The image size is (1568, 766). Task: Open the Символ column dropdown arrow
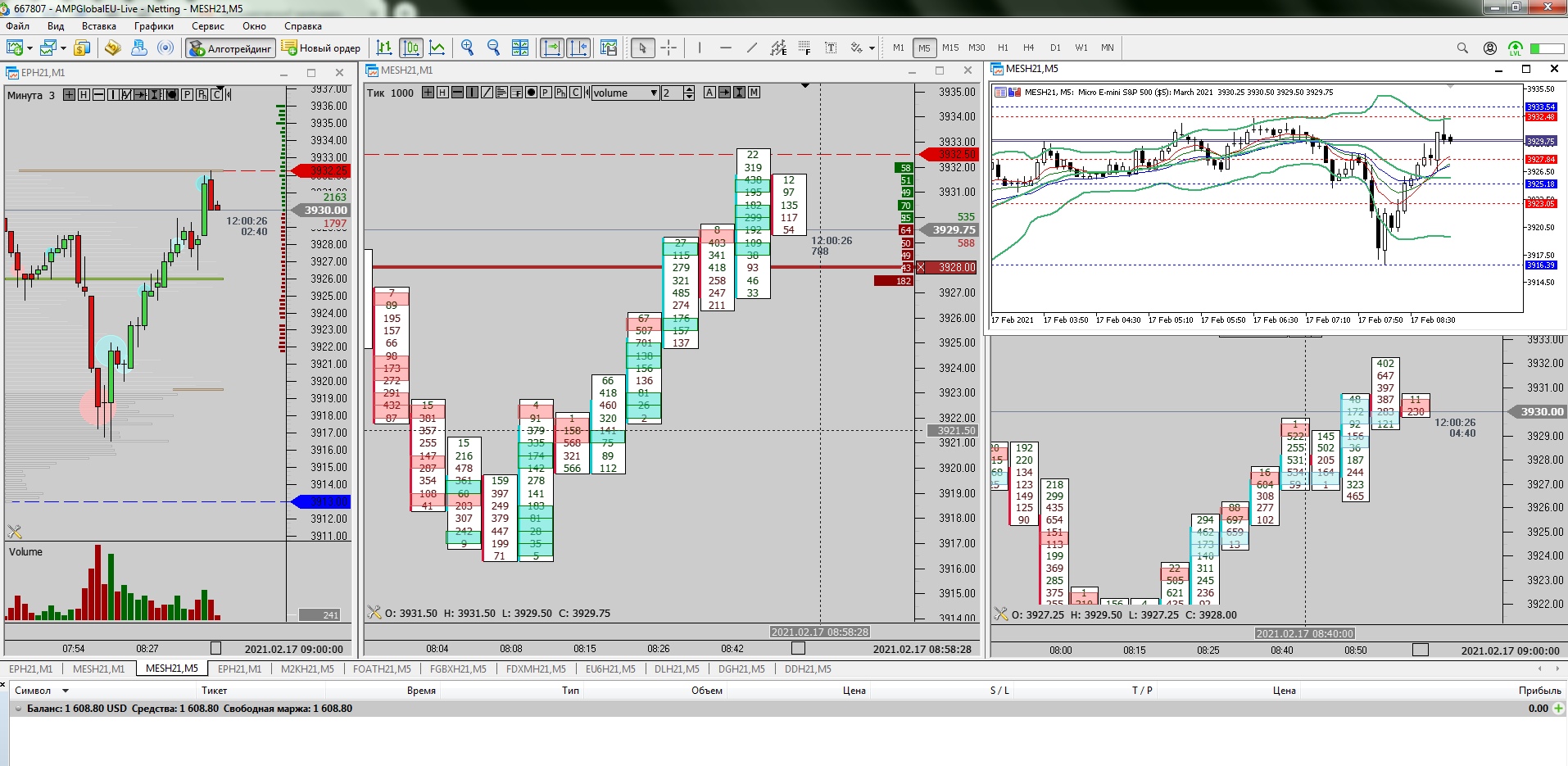click(x=66, y=691)
